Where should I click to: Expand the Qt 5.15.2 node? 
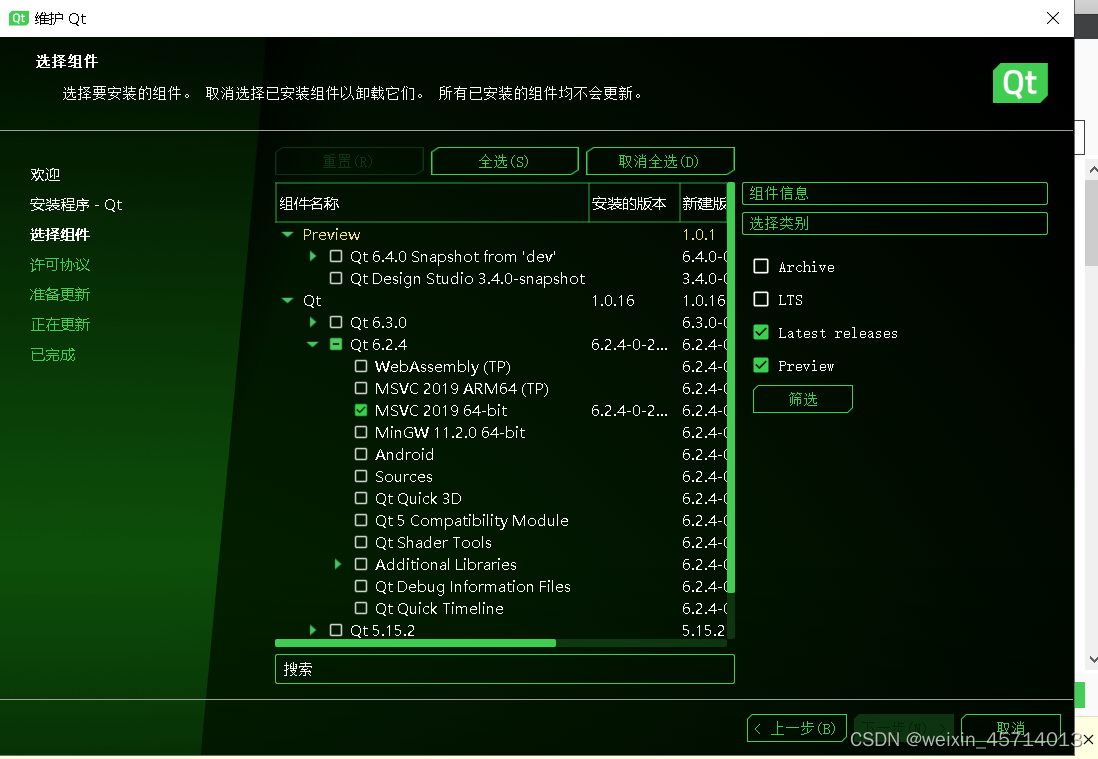313,629
